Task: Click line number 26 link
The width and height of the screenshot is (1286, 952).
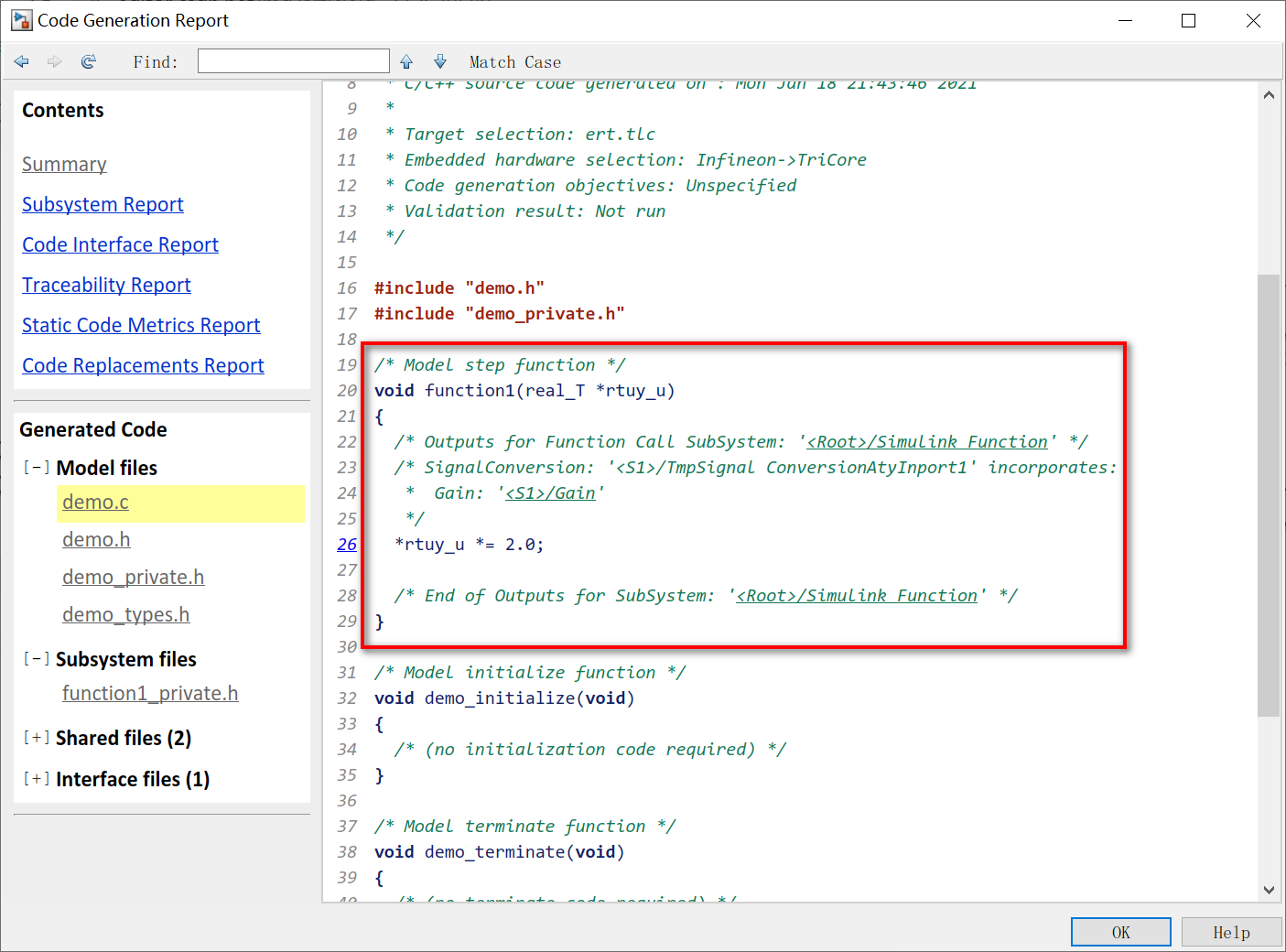Action: tap(347, 545)
